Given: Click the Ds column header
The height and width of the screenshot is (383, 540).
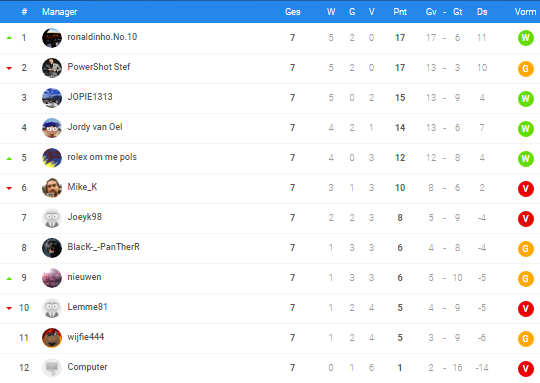Looking at the screenshot, I should pos(482,12).
